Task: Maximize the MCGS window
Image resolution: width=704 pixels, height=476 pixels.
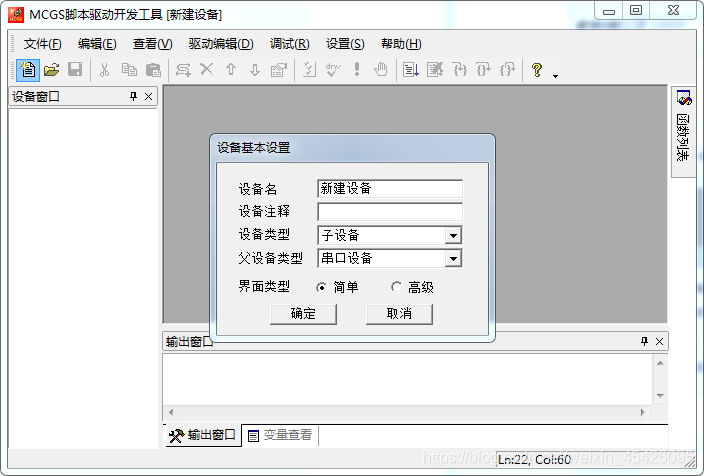Action: [636, 11]
